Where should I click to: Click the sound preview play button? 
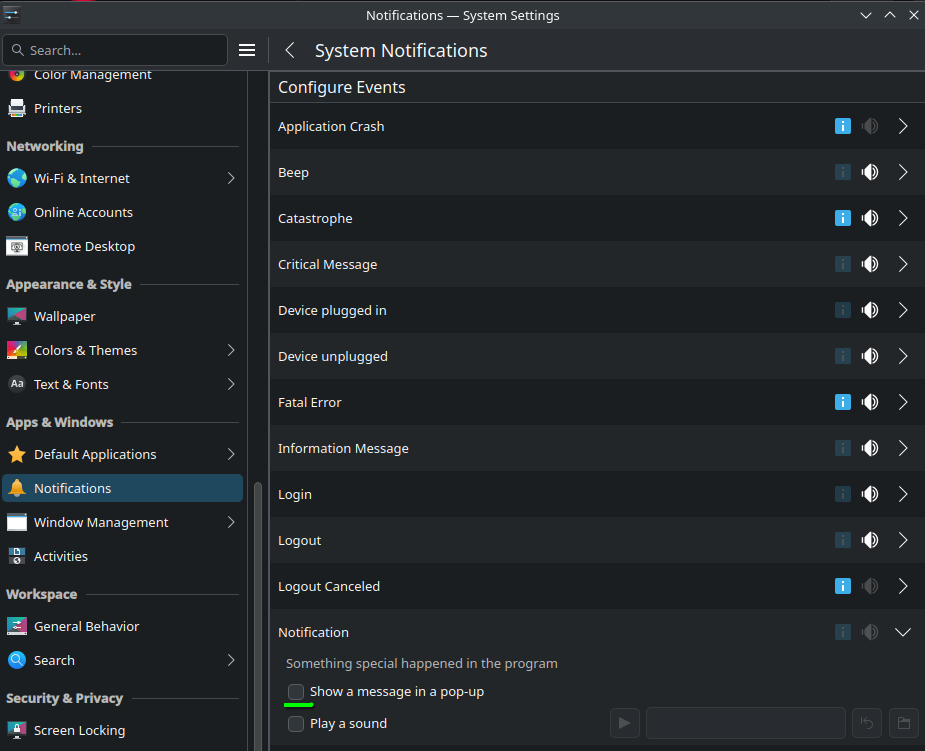(624, 723)
